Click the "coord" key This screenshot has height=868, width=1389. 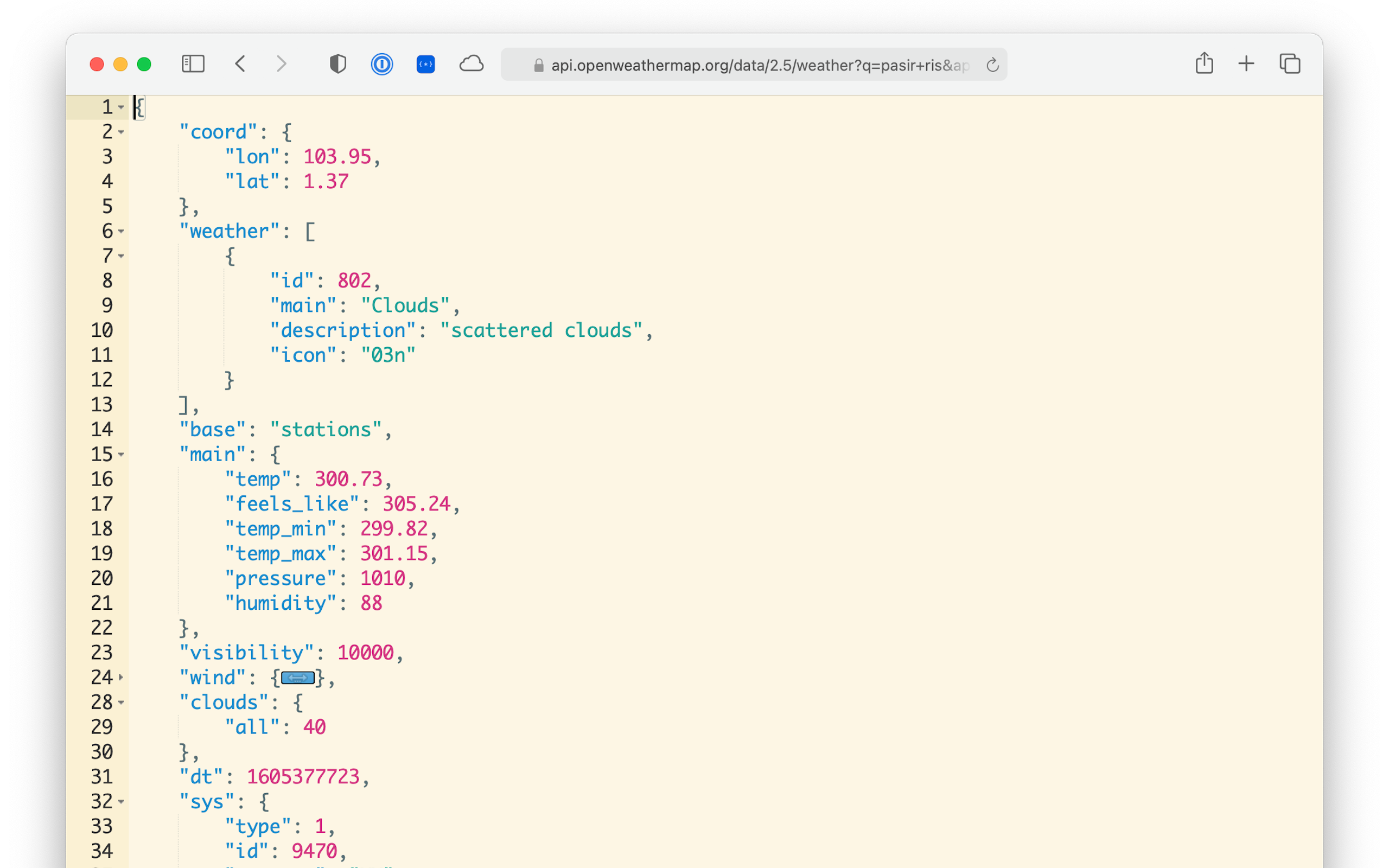point(218,132)
